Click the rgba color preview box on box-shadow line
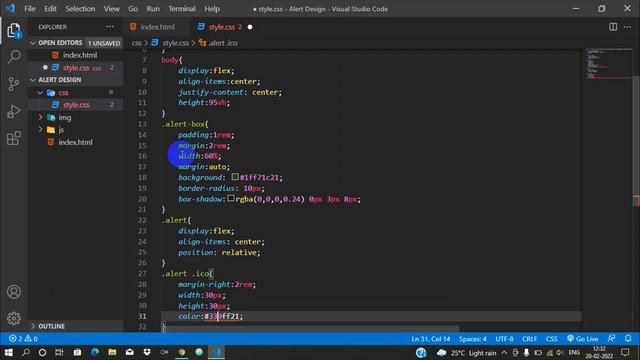Screen dimensions: 640x360 [231, 198]
